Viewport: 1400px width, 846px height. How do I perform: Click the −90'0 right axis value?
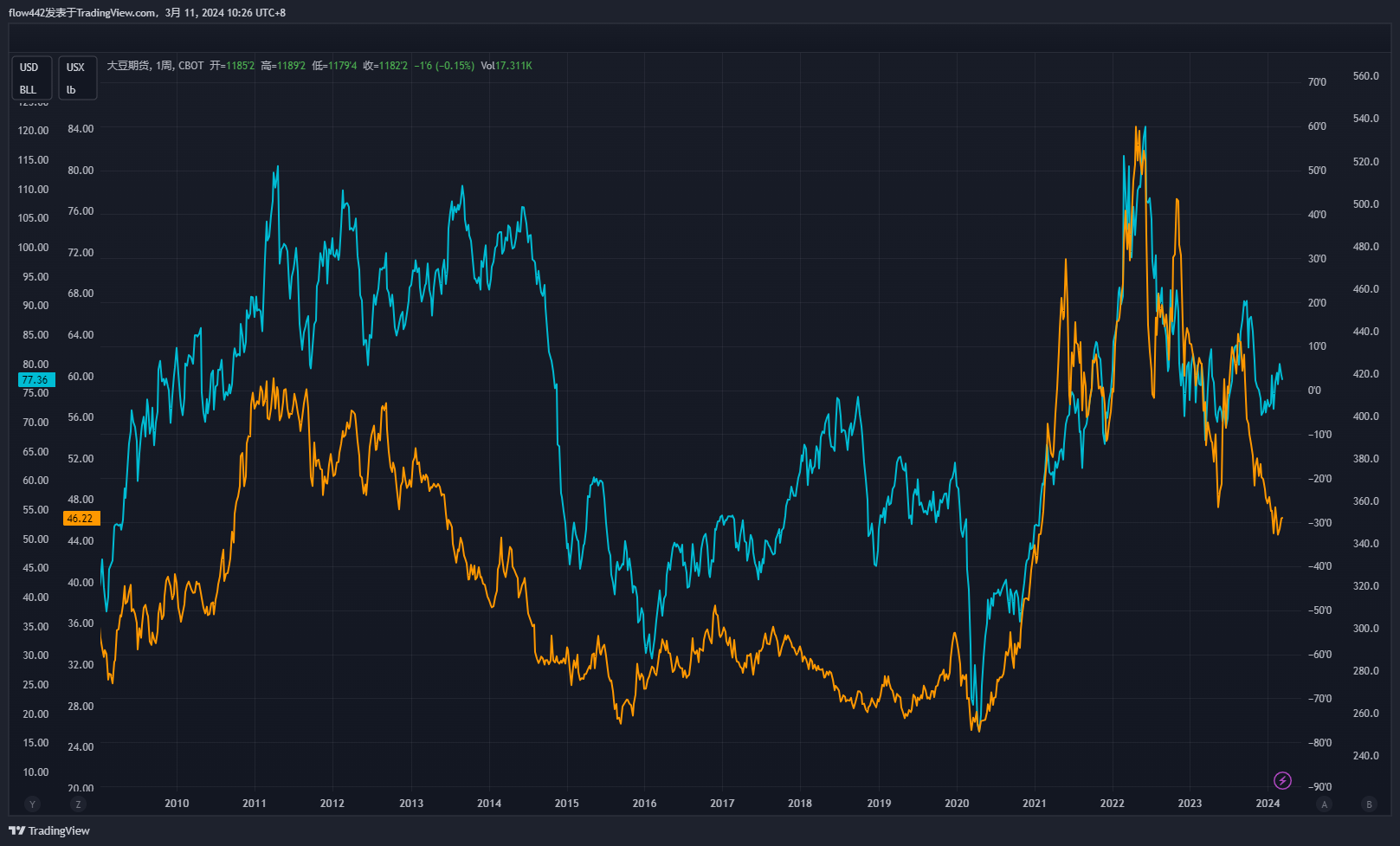(1320, 787)
